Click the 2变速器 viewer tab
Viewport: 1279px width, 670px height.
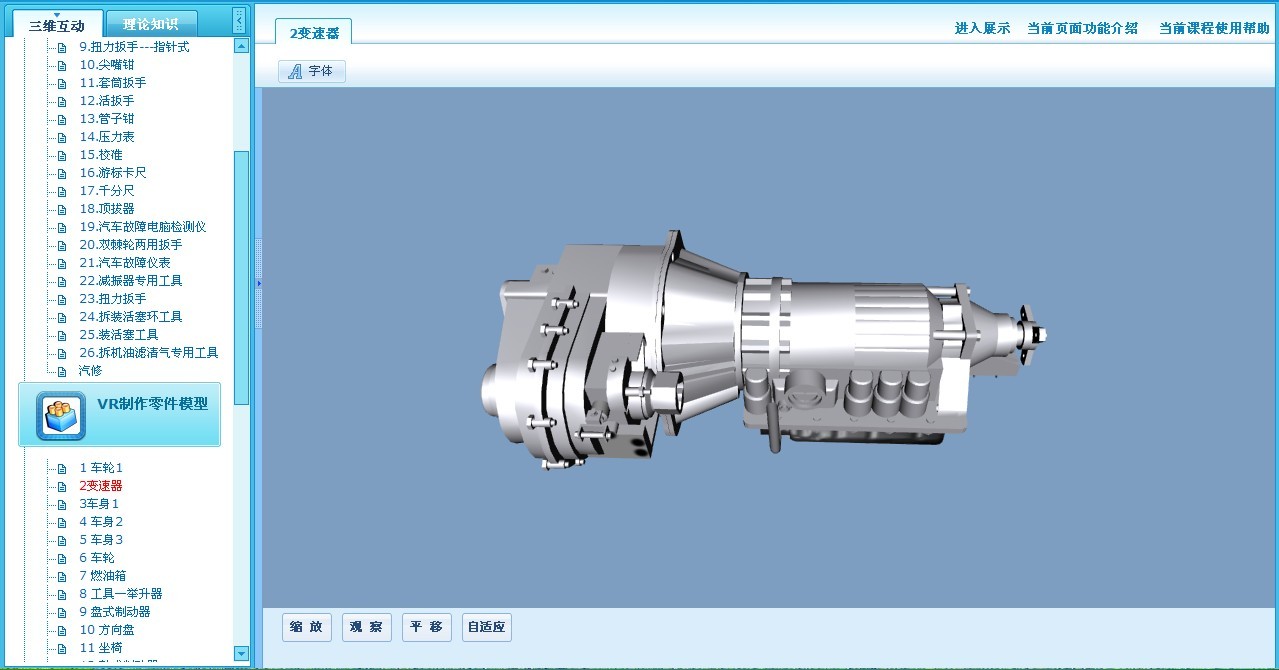(314, 33)
